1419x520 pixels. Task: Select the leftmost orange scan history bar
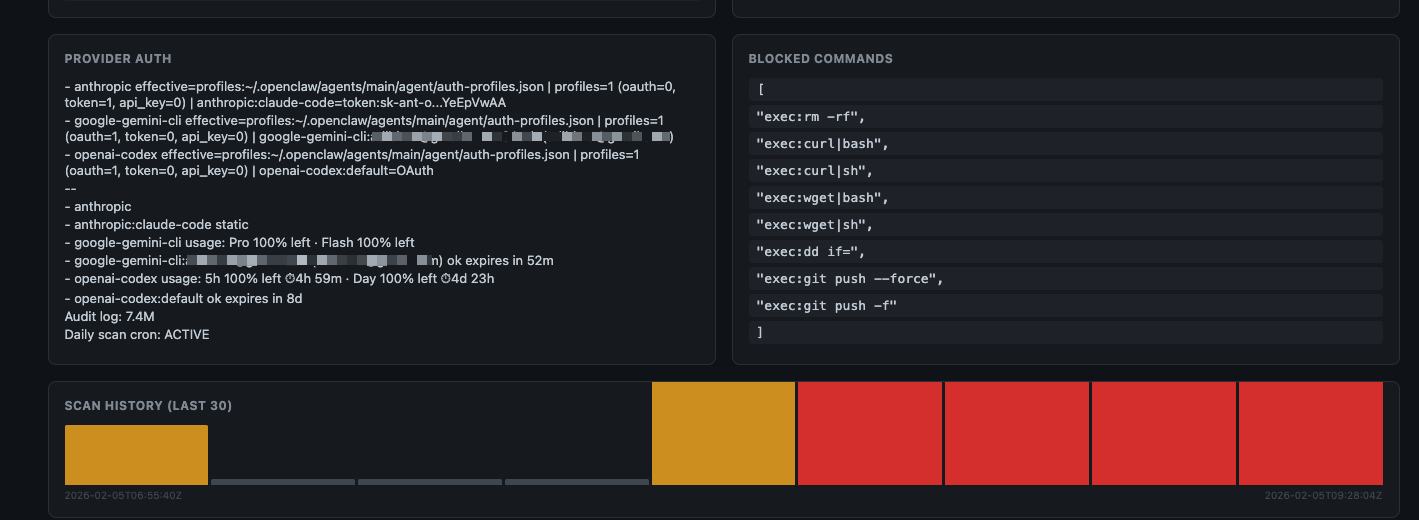[x=136, y=455]
